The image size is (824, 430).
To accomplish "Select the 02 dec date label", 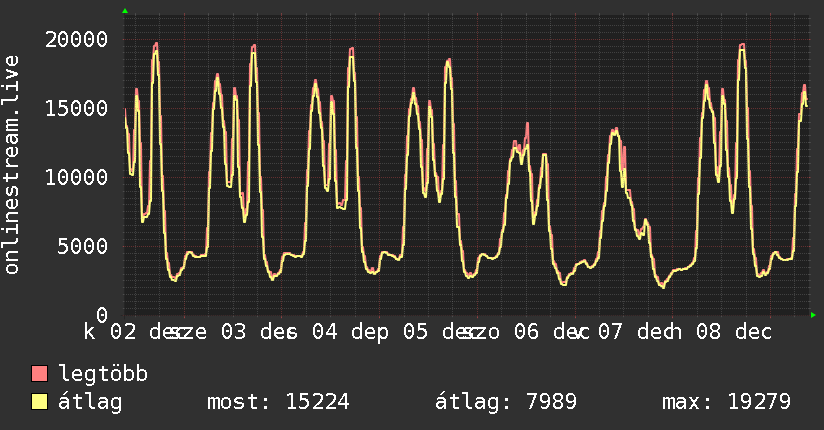I will pyautogui.click(x=146, y=332).
